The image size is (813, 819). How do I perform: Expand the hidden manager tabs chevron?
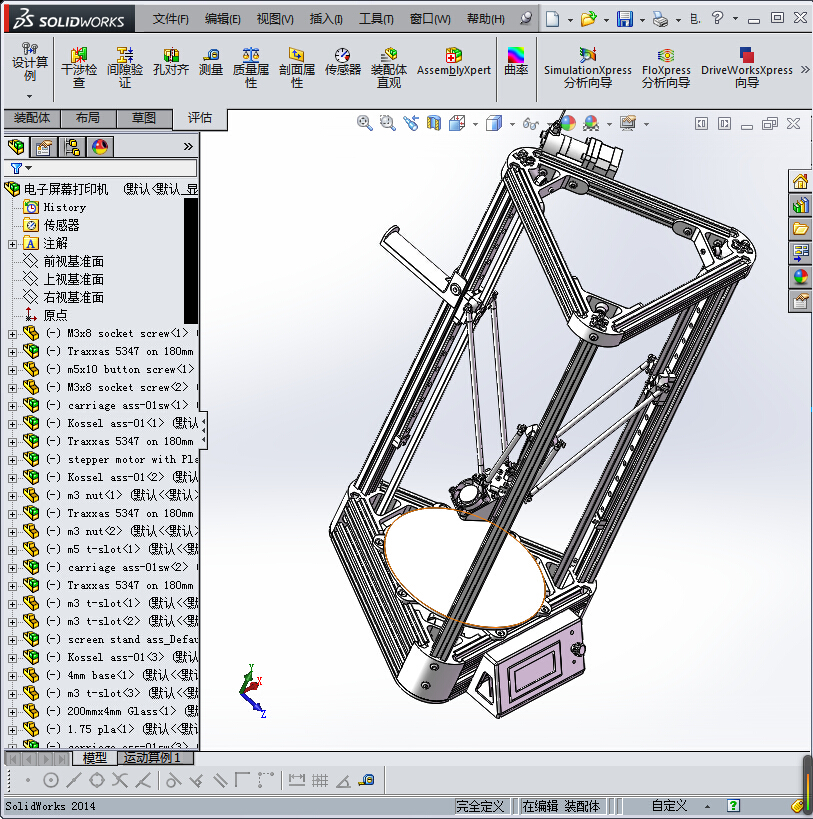pyautogui.click(x=188, y=147)
